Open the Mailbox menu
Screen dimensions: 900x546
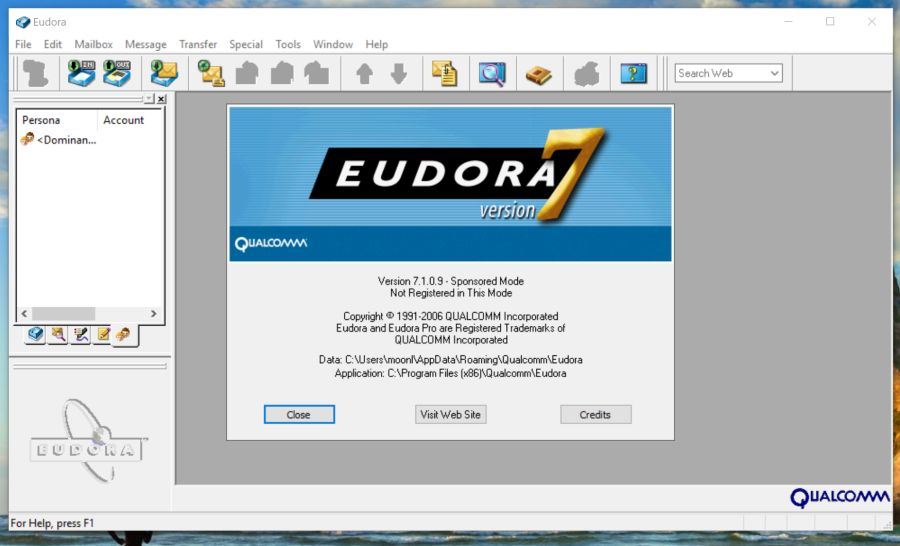click(93, 44)
